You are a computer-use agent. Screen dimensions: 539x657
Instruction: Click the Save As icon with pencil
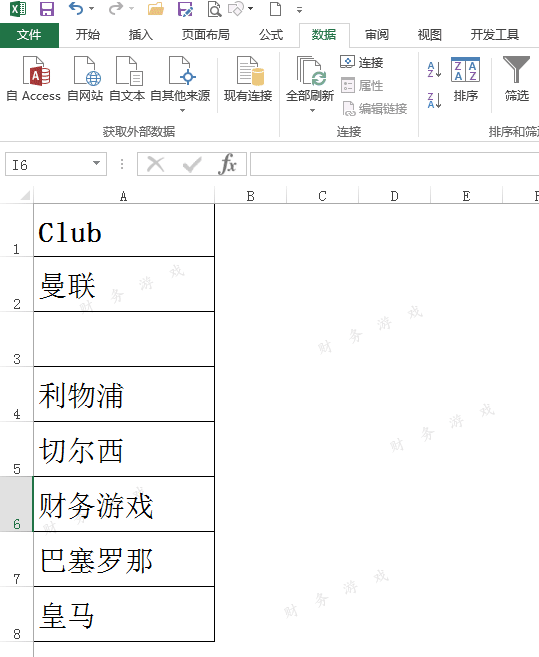coord(185,9)
